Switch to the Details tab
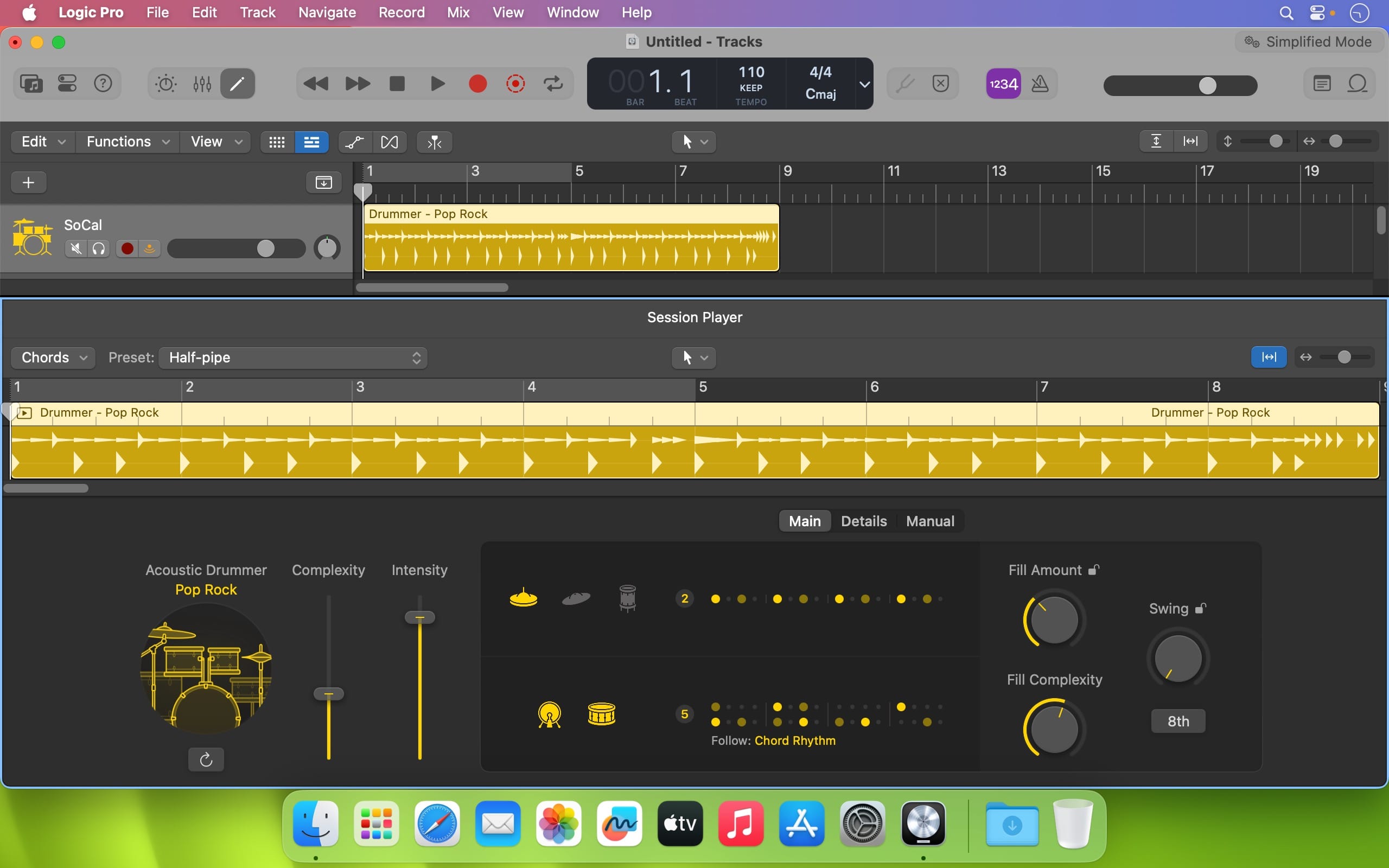1389x868 pixels. point(864,521)
